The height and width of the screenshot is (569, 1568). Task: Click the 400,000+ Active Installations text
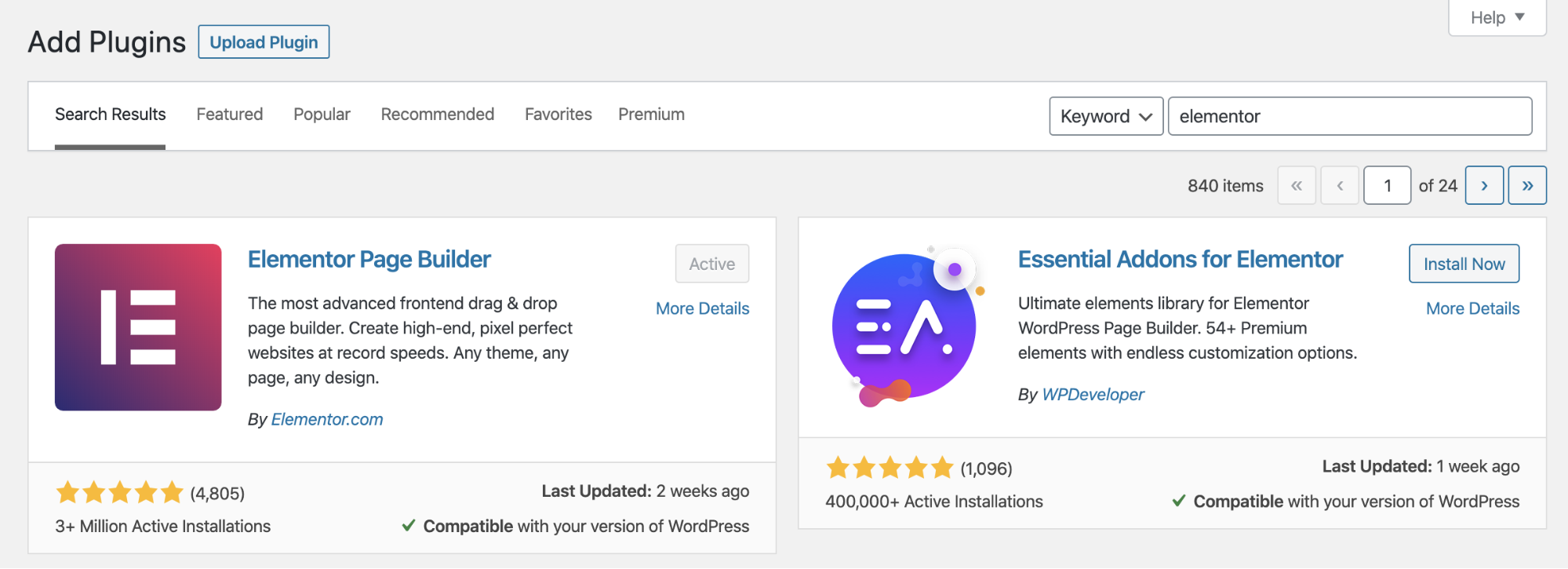[934, 501]
